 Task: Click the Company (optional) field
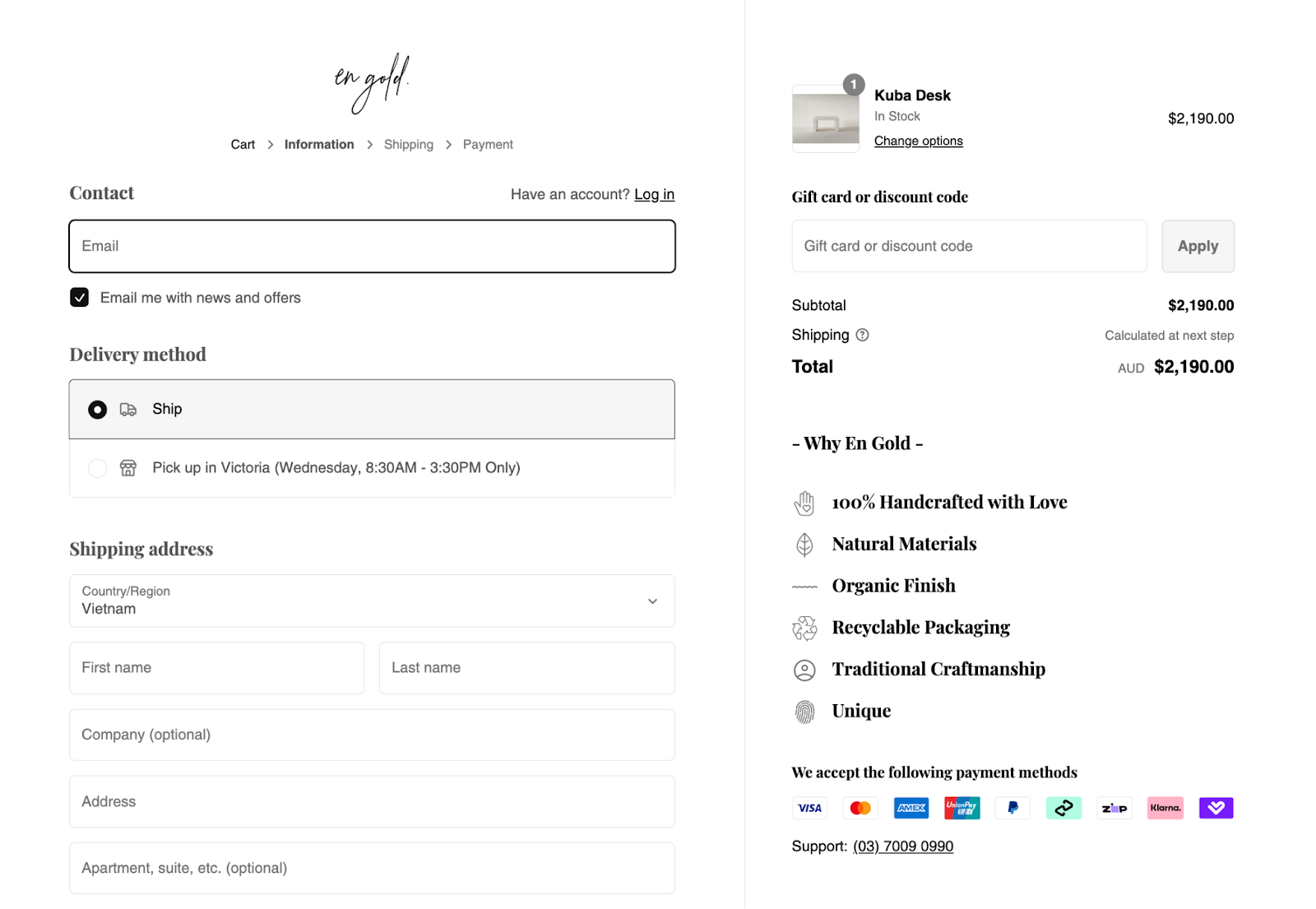click(372, 735)
